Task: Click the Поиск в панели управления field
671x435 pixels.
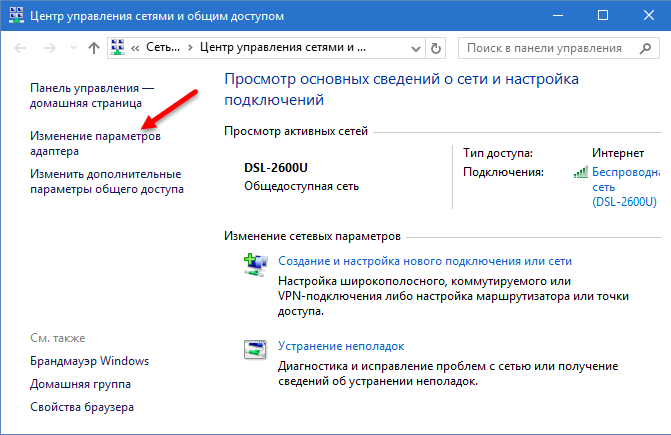Action: 545,48
